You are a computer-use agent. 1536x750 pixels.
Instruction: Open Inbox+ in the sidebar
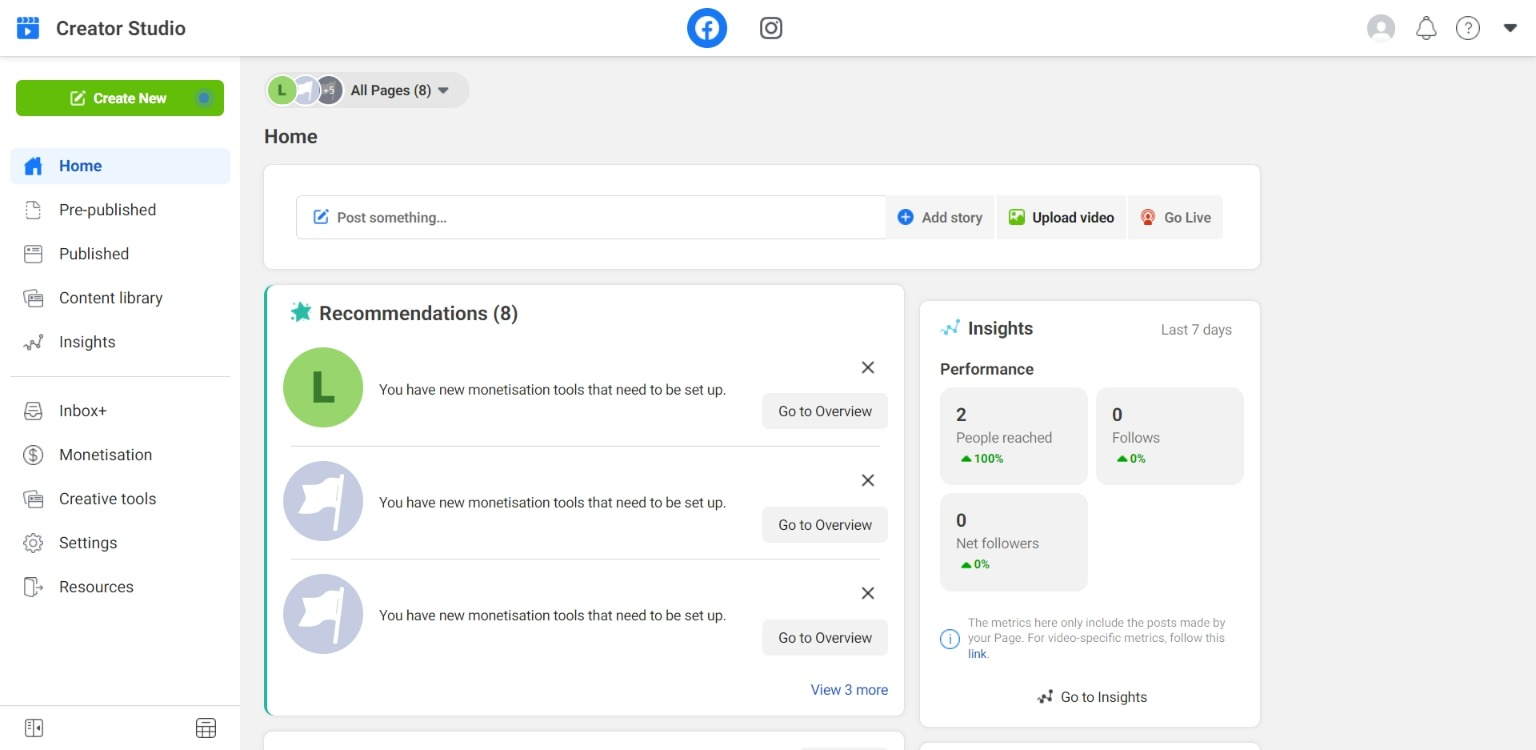120,411
